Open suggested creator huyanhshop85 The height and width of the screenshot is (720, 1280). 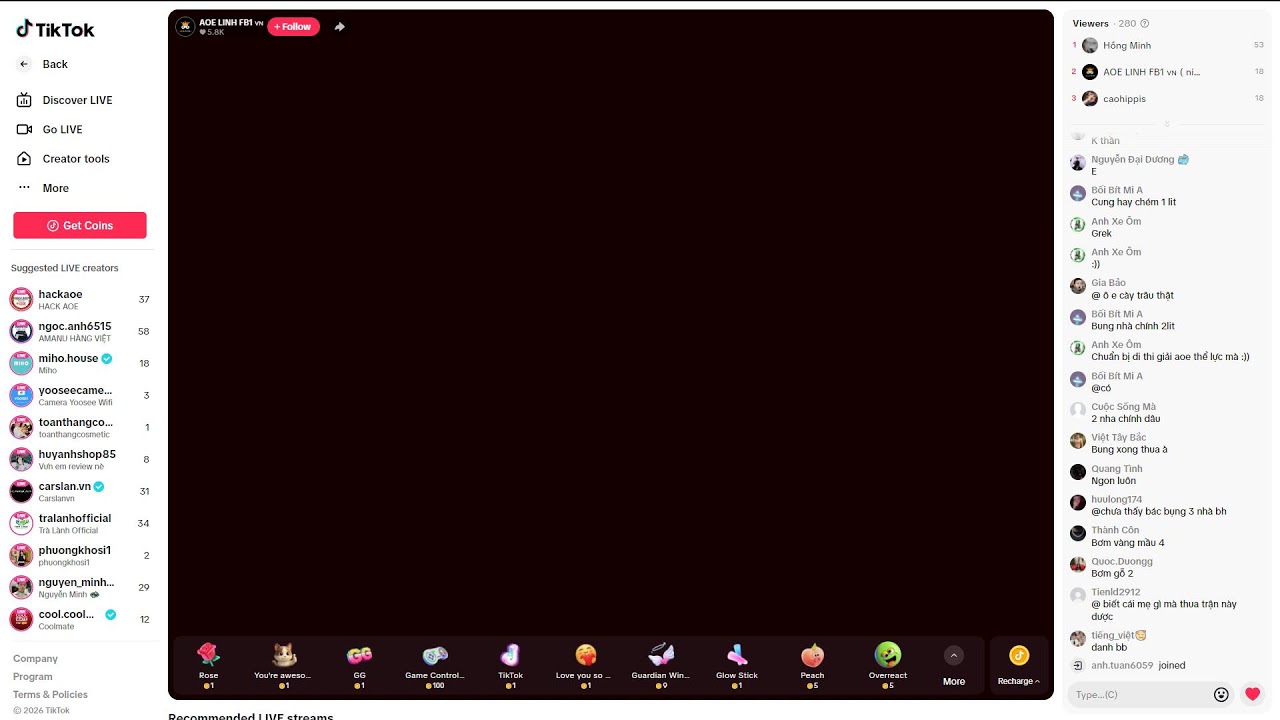coord(80,459)
